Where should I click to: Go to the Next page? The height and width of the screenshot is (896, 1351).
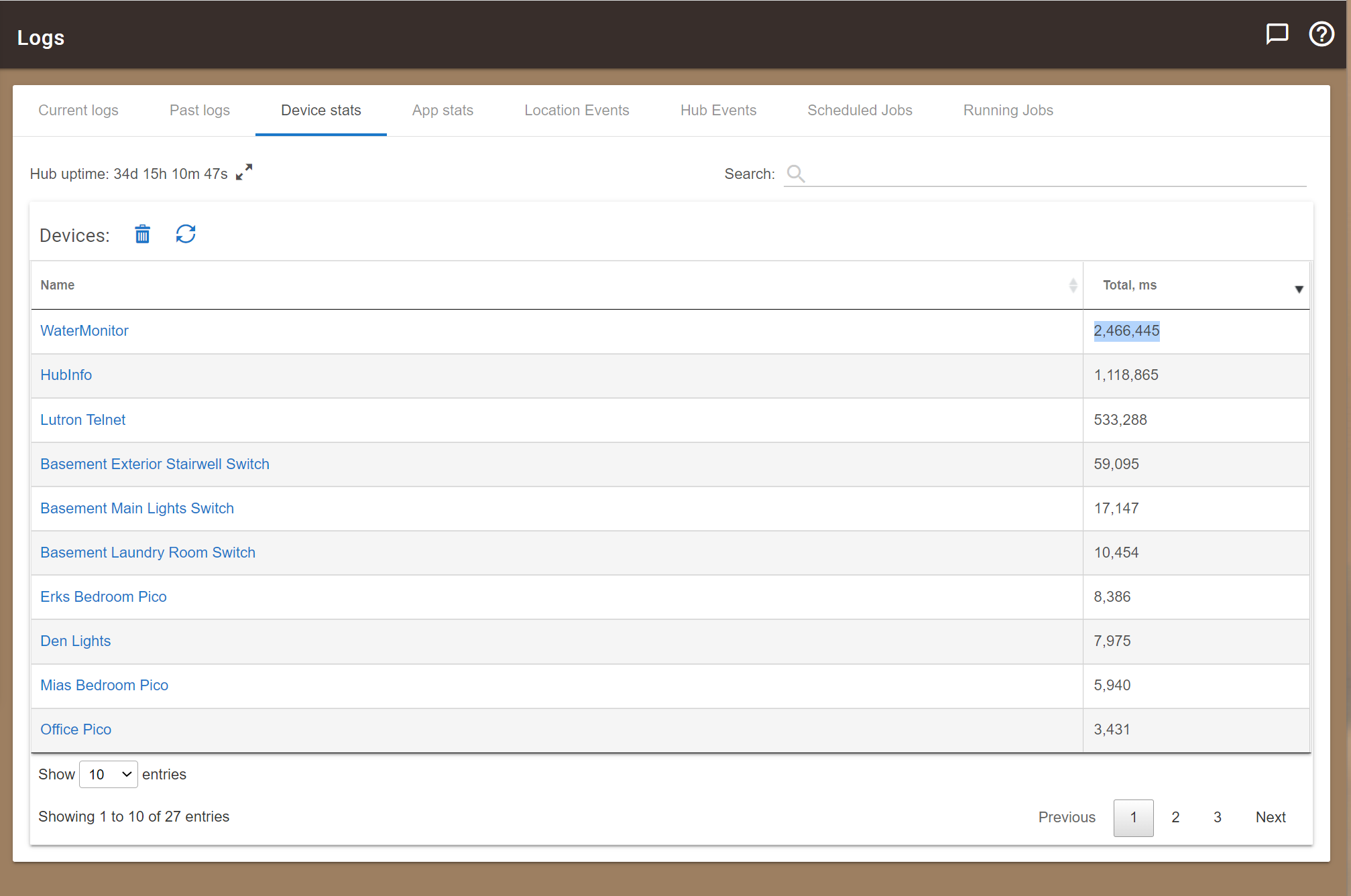pyautogui.click(x=1271, y=818)
